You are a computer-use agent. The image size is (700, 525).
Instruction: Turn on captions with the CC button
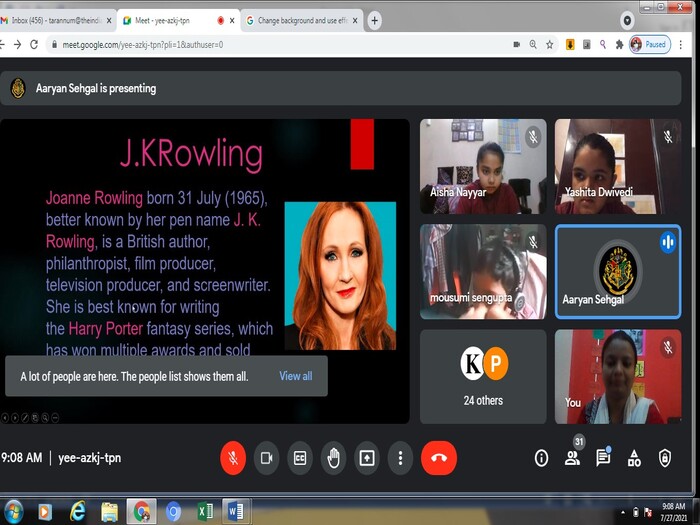[x=300, y=458]
